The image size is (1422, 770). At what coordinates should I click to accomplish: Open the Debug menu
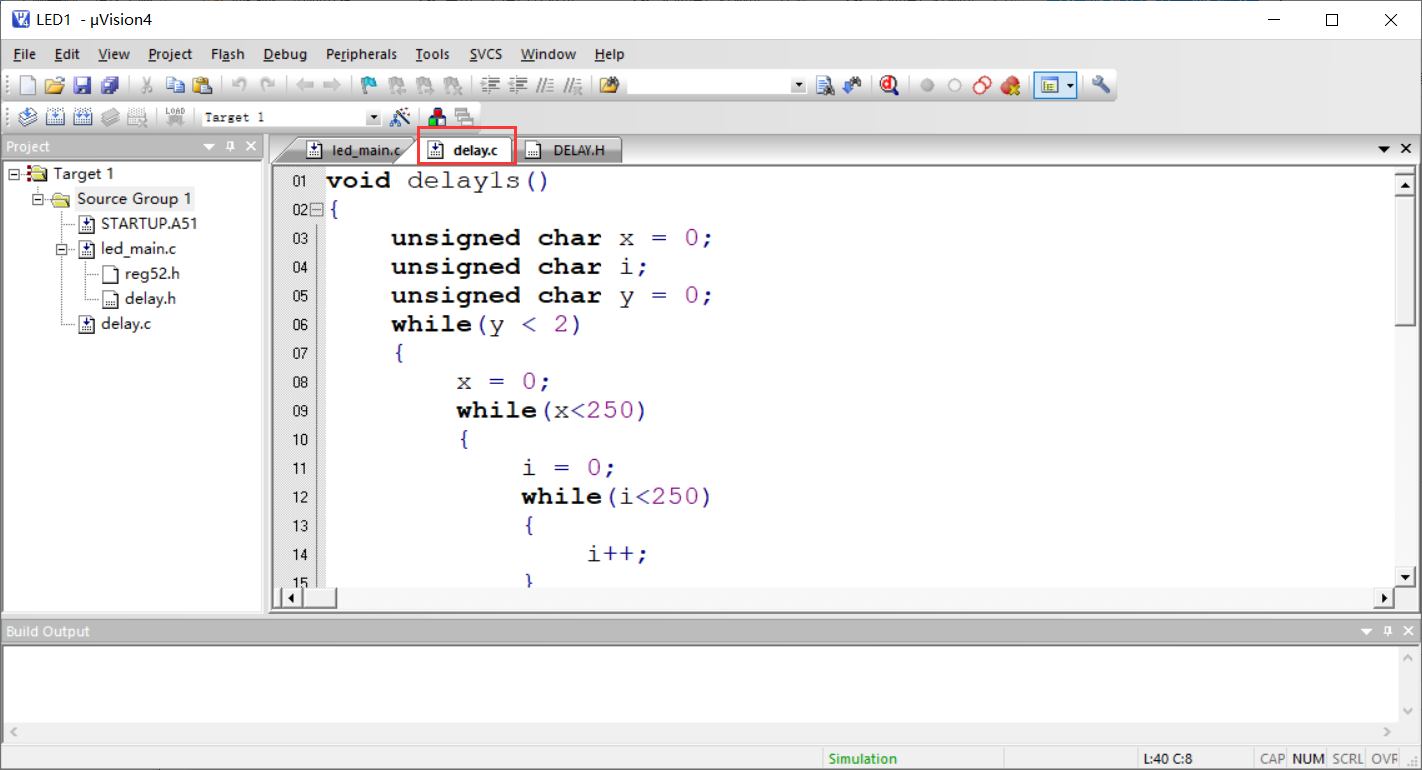tap(285, 54)
